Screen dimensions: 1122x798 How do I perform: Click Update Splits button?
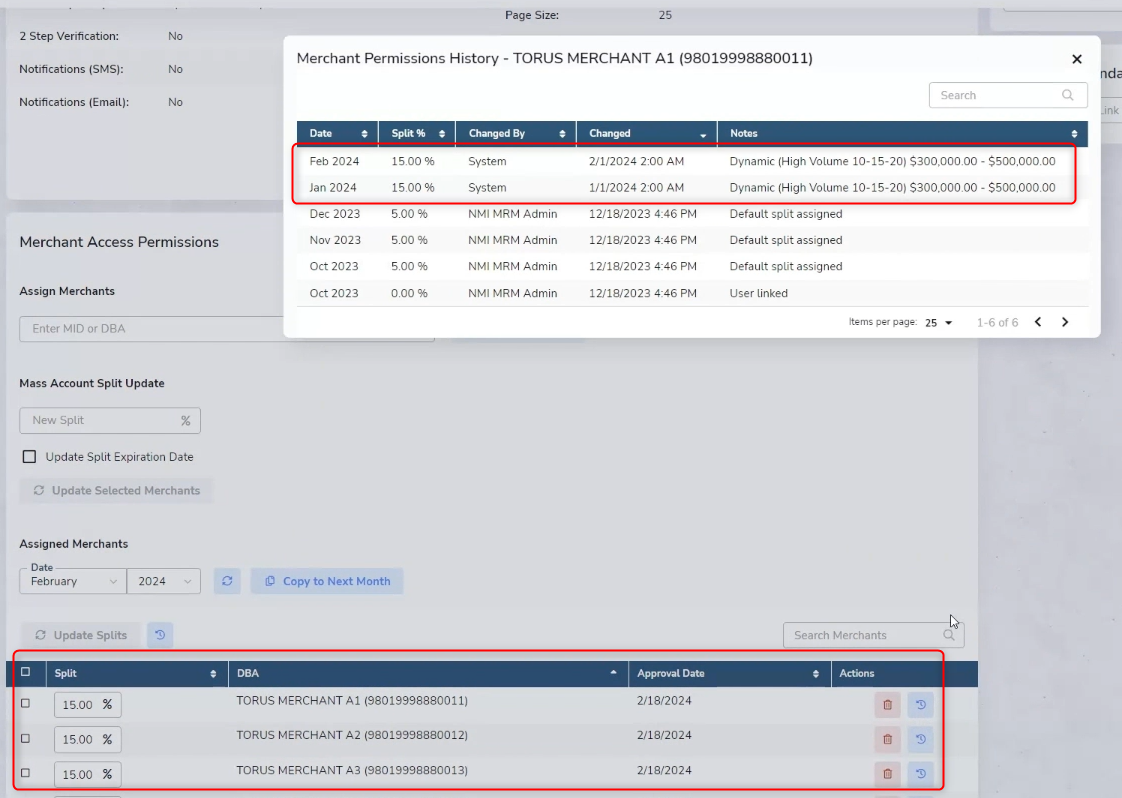(79, 635)
